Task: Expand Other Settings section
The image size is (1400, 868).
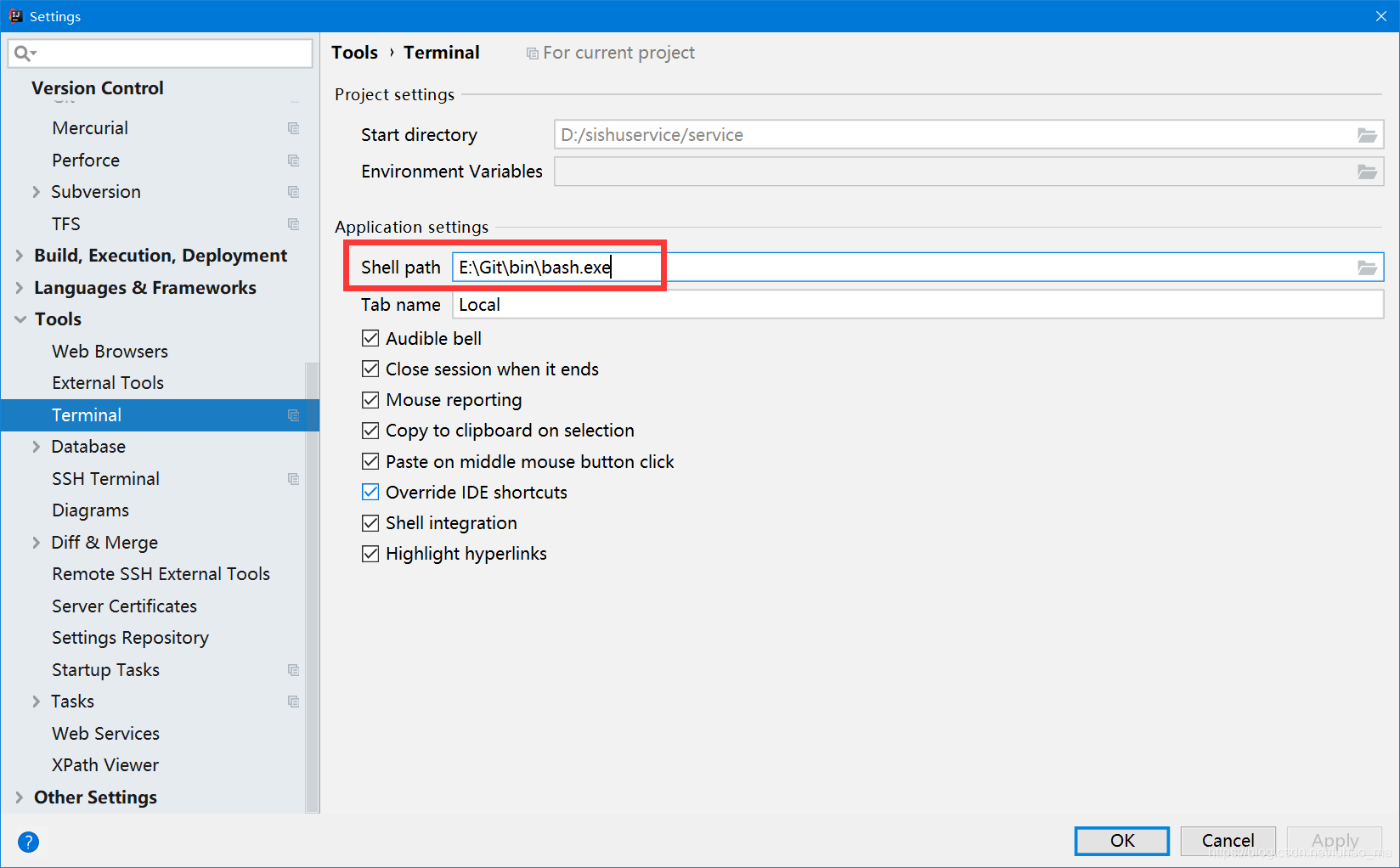Action: click(x=19, y=798)
